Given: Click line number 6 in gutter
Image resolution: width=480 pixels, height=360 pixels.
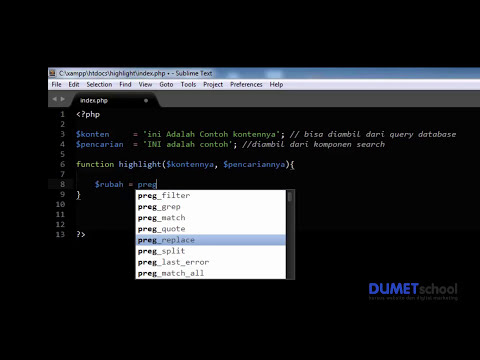Looking at the screenshot, I should (x=62, y=164).
